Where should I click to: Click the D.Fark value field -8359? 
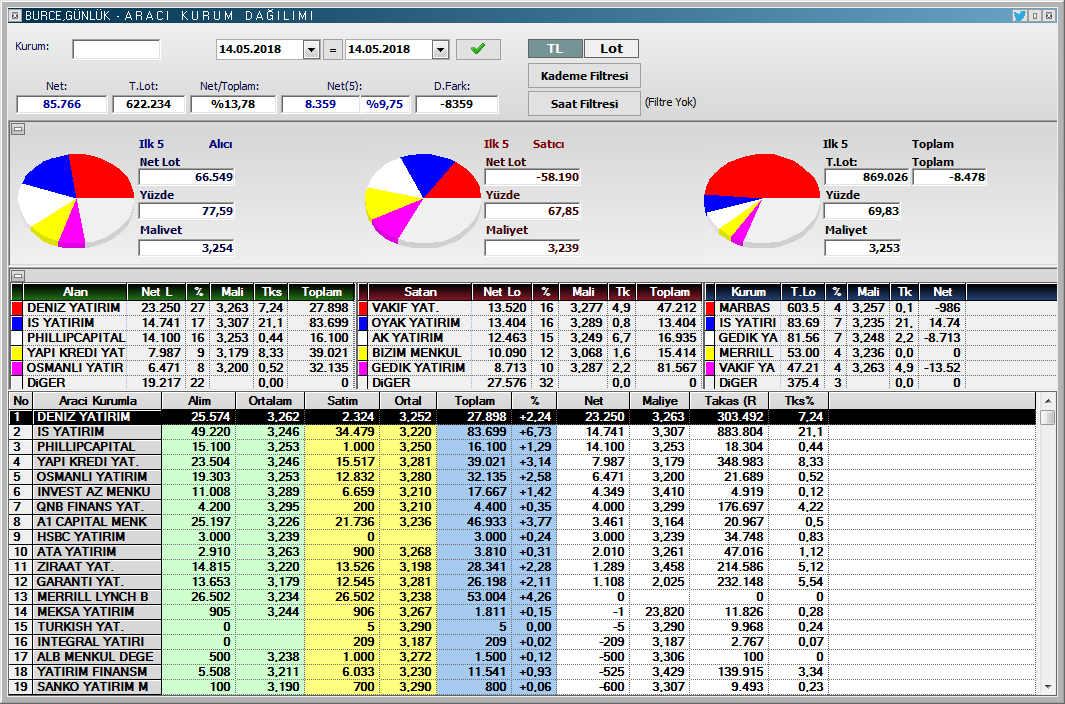click(x=456, y=104)
